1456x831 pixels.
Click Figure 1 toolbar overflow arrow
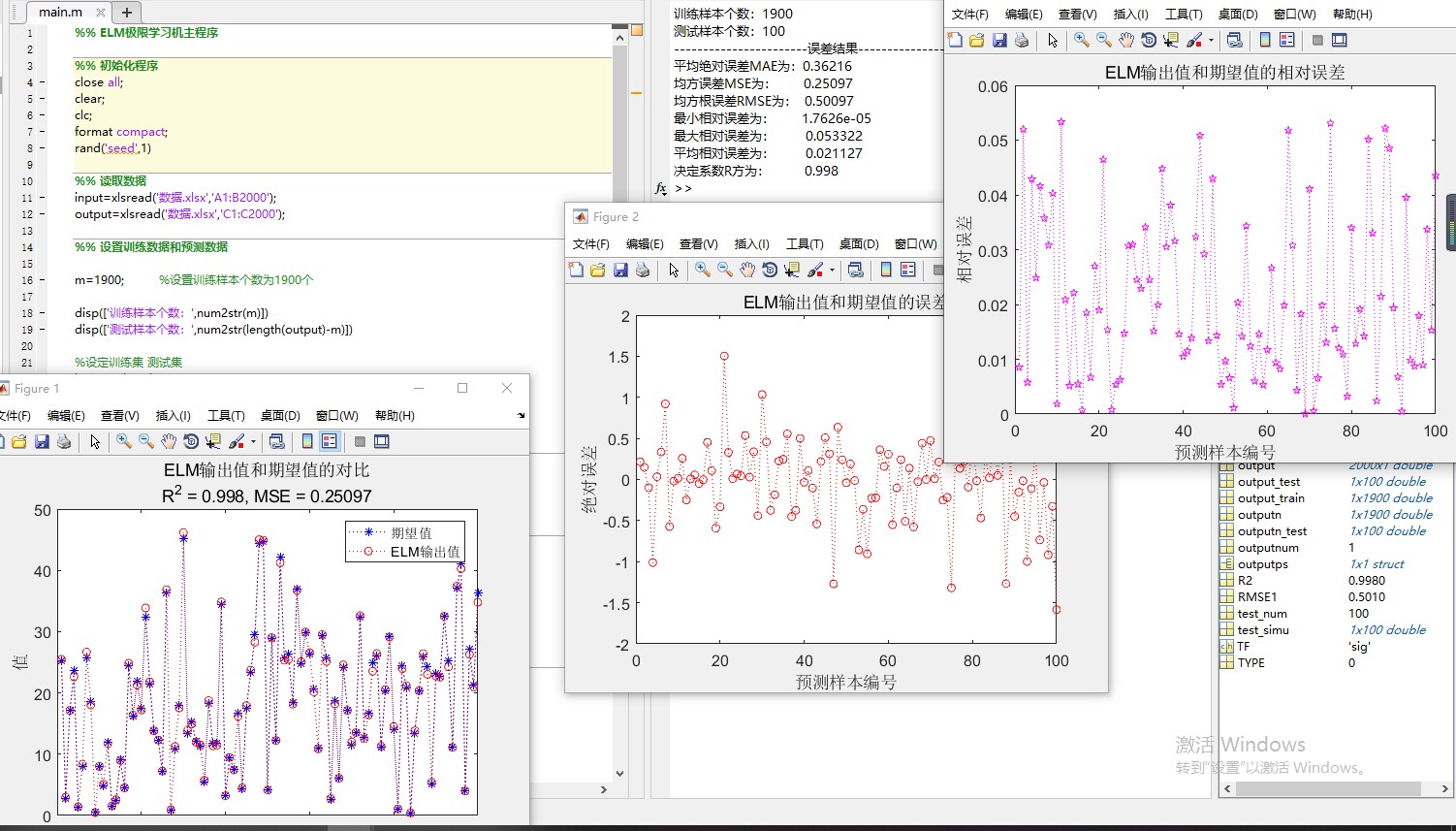point(522,416)
